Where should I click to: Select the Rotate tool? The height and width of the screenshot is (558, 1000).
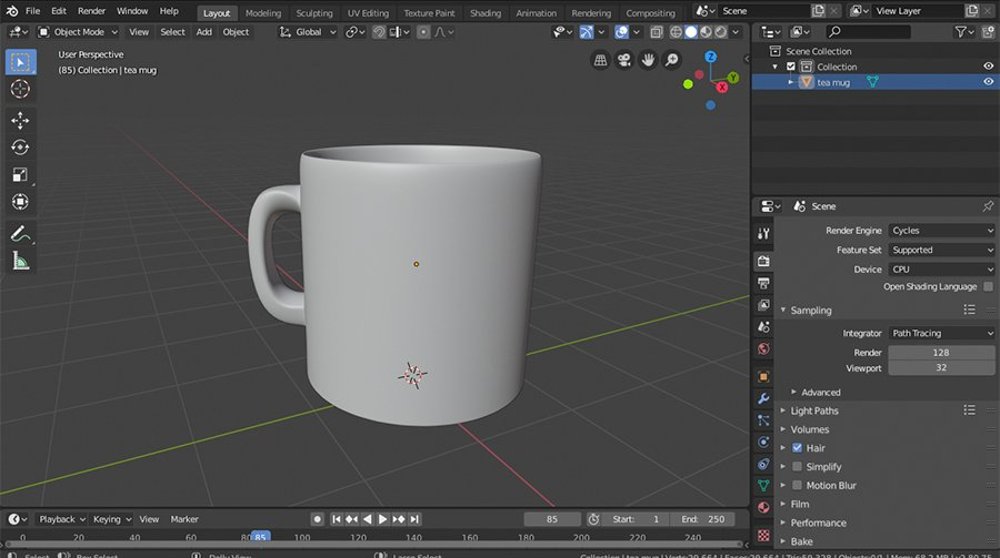tap(20, 147)
